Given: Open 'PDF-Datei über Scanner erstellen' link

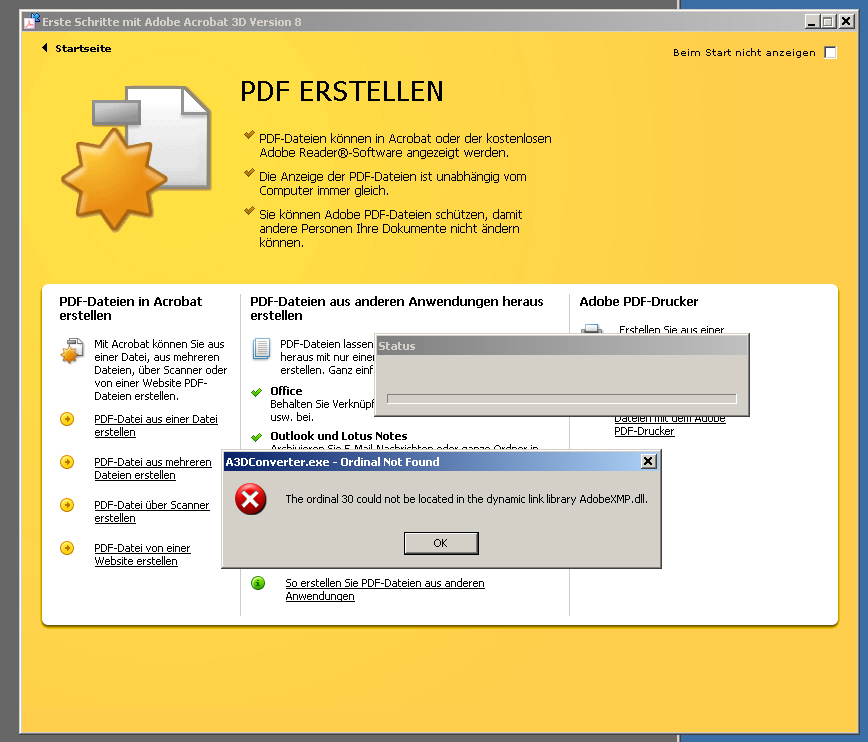Looking at the screenshot, I should coord(152,512).
